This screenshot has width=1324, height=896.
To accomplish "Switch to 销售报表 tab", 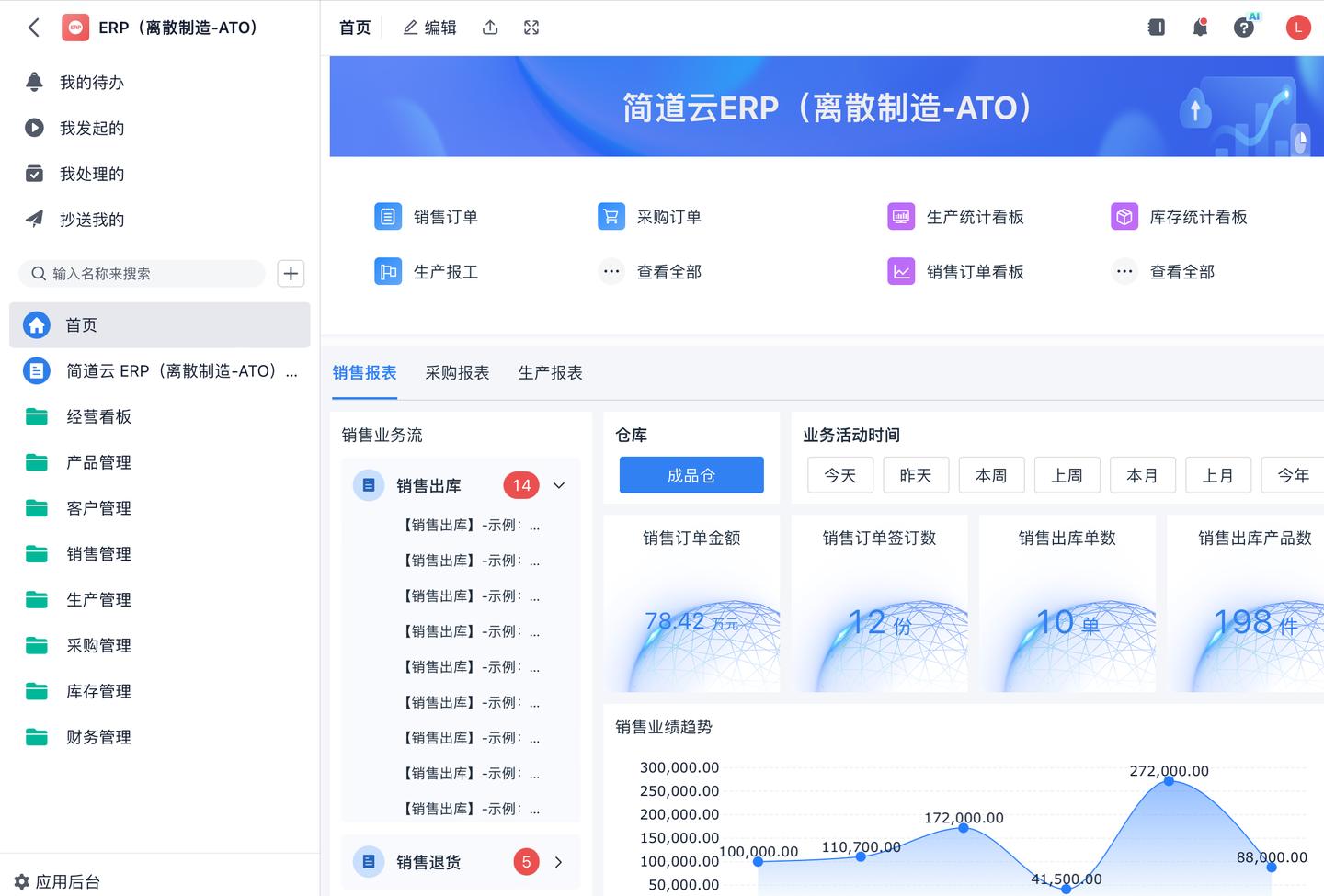I will [364, 373].
